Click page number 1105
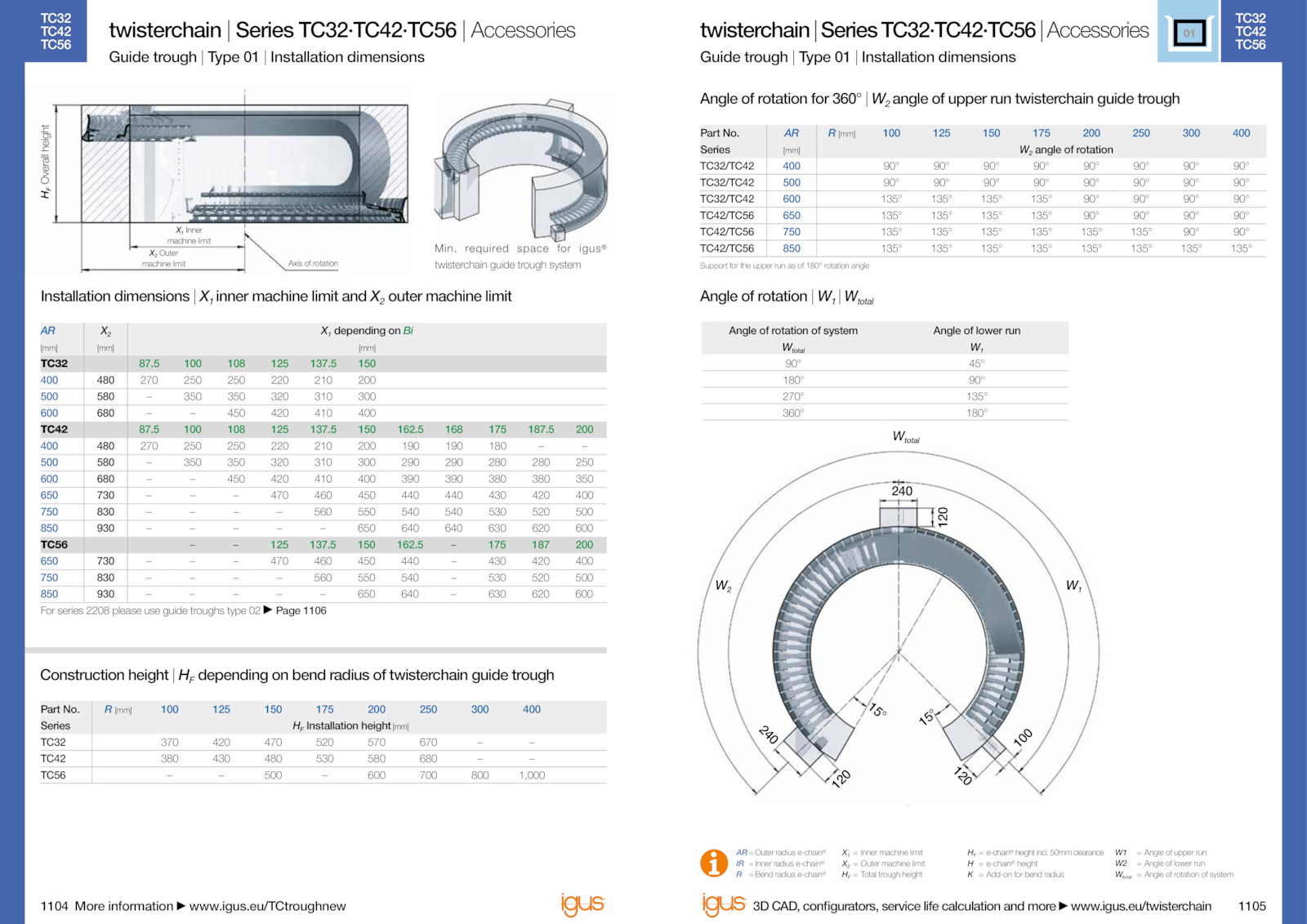1307x924 pixels. 1251,906
